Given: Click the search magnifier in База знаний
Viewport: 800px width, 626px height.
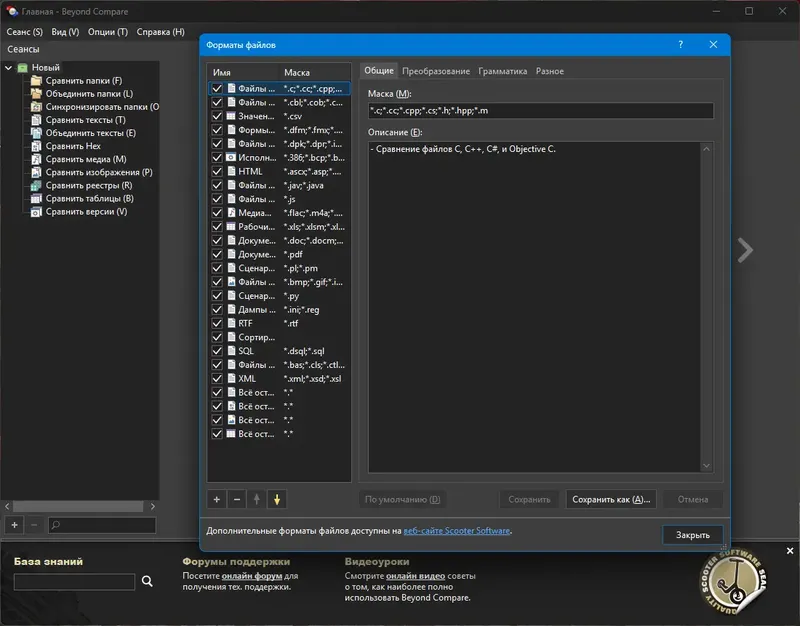Looking at the screenshot, I should coord(147,581).
